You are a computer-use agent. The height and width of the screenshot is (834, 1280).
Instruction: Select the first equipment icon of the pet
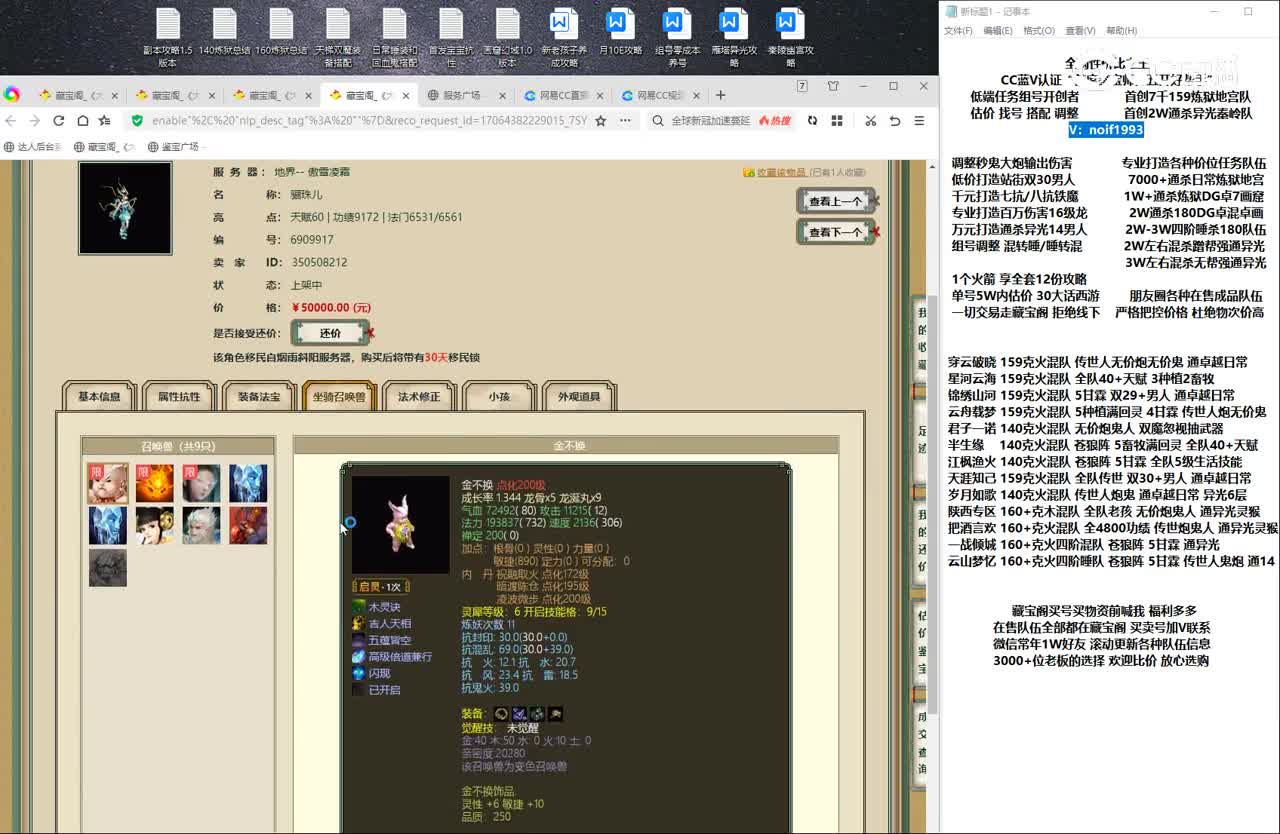(x=501, y=714)
